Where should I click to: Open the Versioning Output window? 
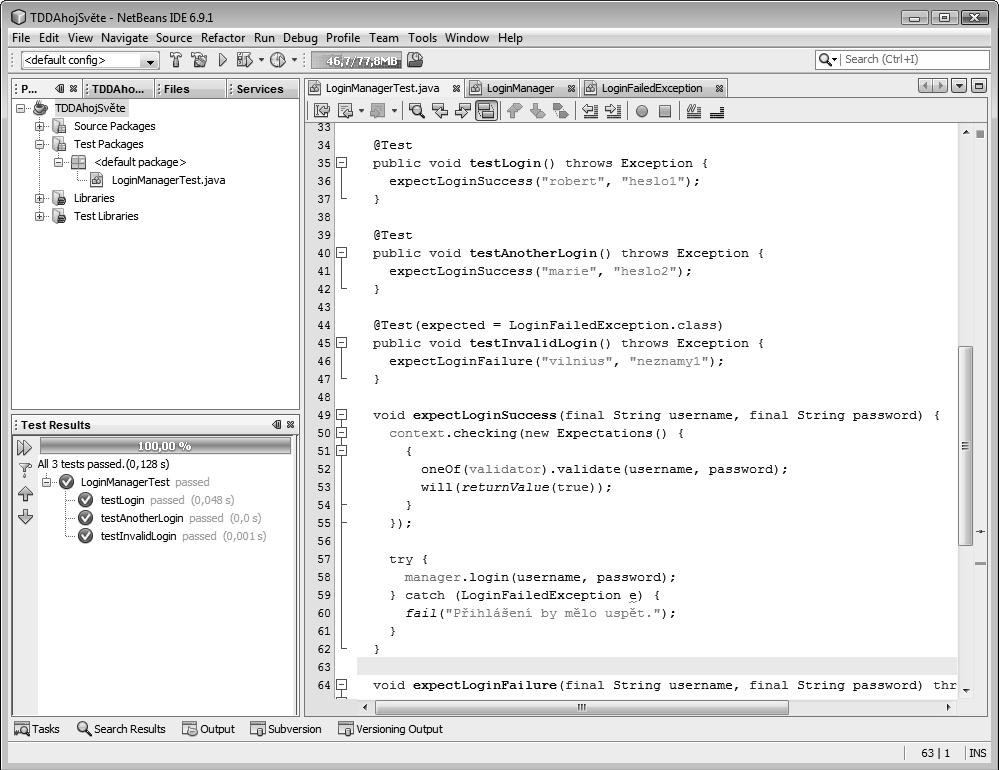click(x=391, y=729)
